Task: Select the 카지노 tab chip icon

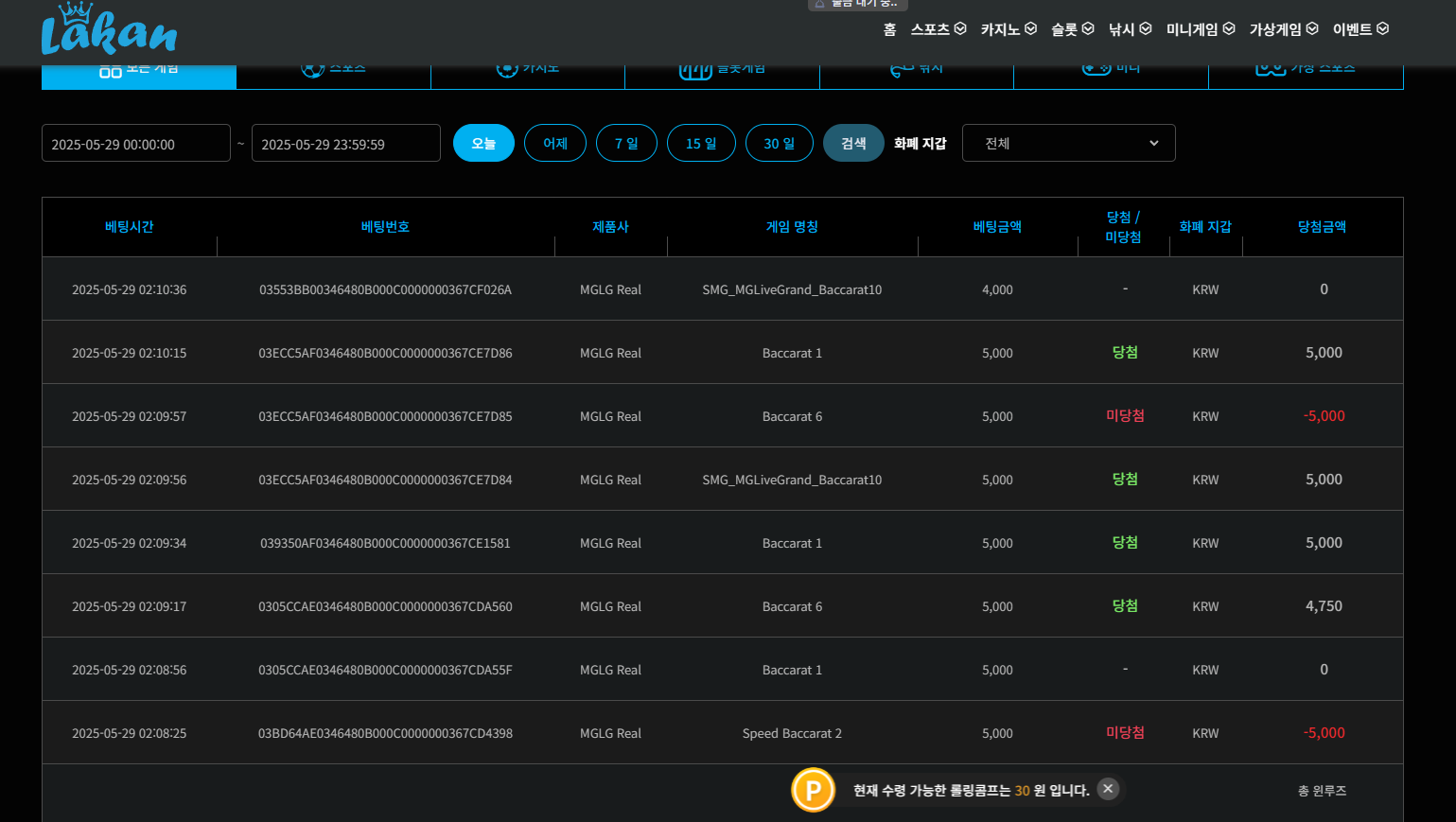Action: pyautogui.click(x=507, y=70)
